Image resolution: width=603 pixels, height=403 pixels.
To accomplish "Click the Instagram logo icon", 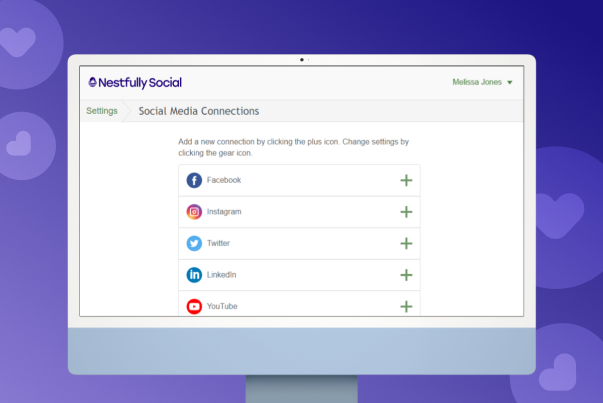I will pyautogui.click(x=194, y=212).
